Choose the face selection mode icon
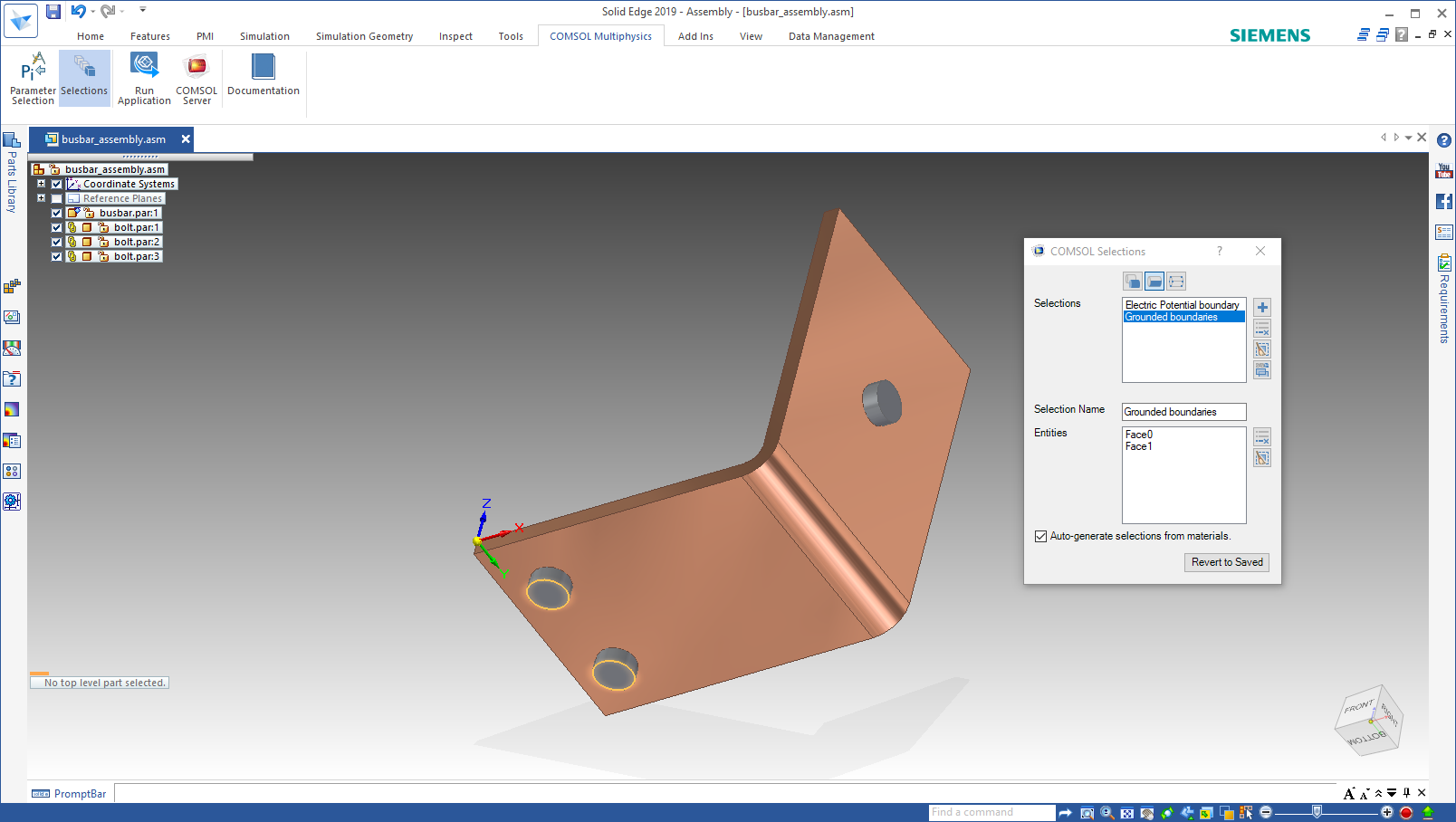 (1154, 282)
